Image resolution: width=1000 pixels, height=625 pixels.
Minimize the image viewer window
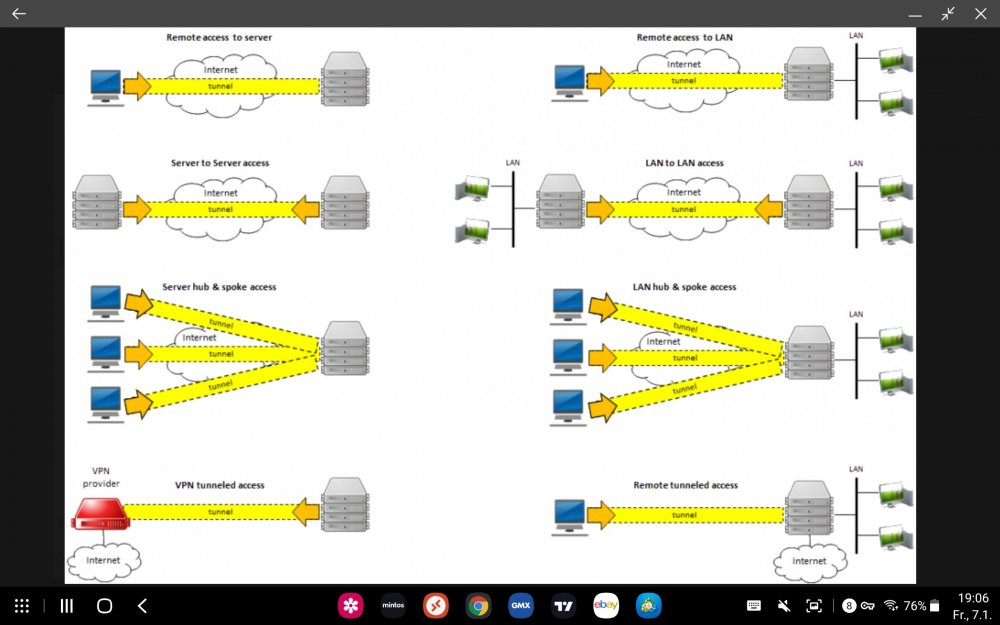tap(915, 14)
